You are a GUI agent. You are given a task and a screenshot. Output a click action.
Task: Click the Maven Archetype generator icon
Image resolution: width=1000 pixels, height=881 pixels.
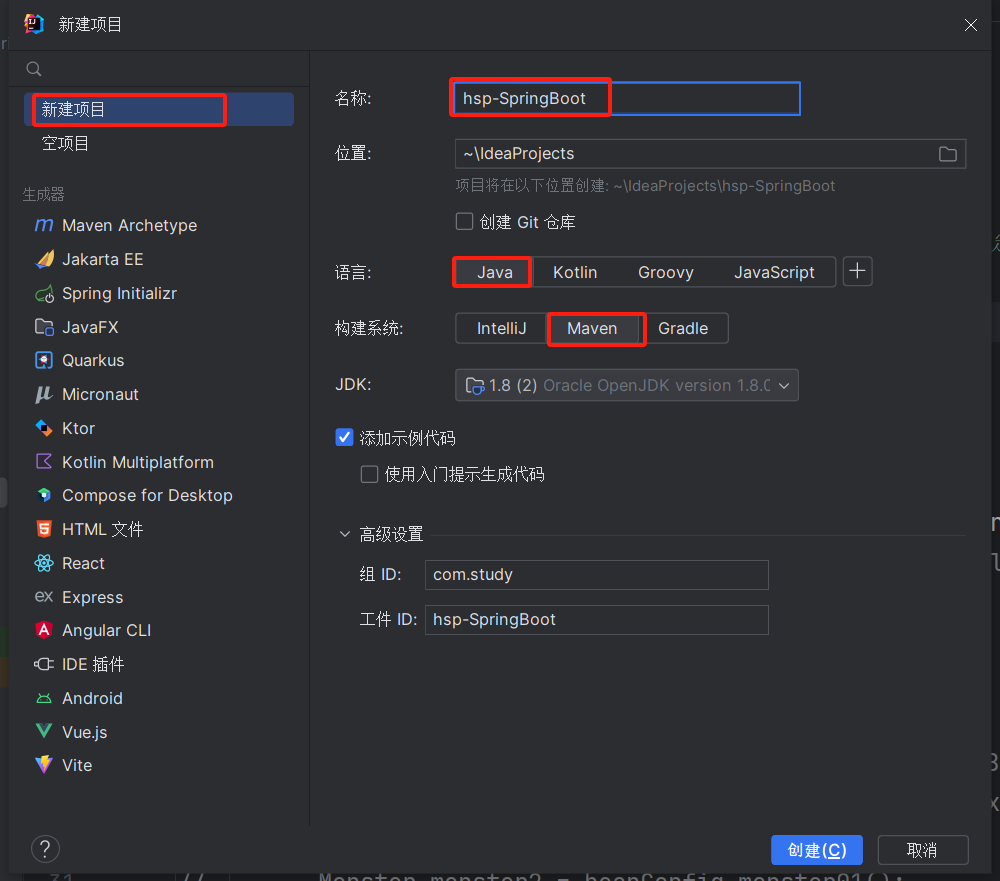tap(43, 225)
